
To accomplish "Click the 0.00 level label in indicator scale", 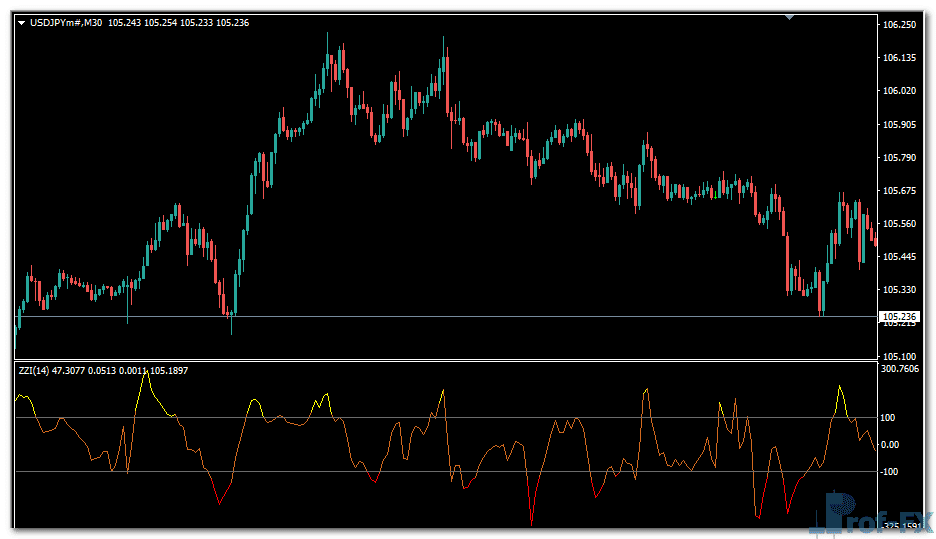I will [892, 445].
